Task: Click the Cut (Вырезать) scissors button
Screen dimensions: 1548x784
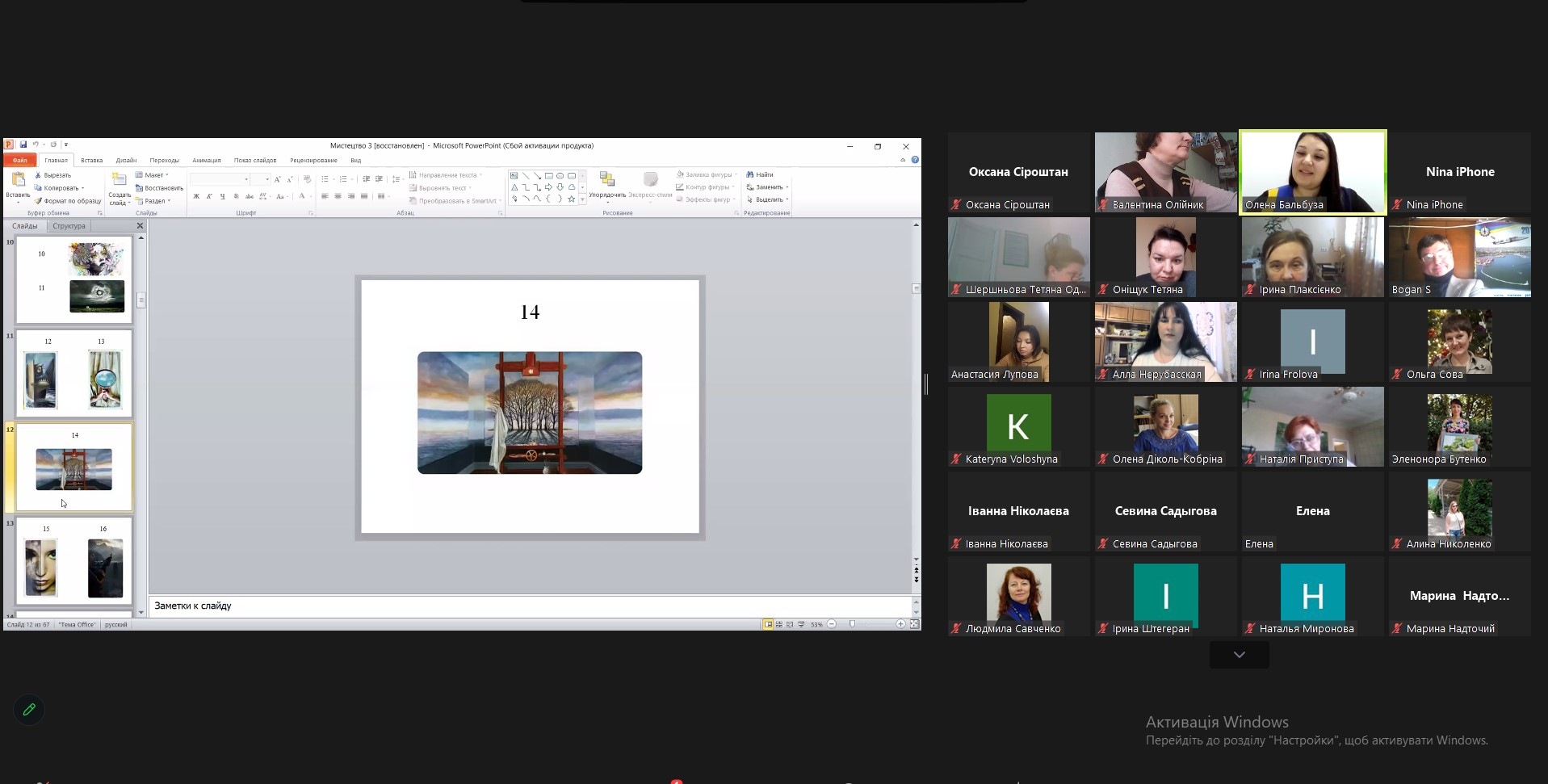Action: tap(38, 175)
